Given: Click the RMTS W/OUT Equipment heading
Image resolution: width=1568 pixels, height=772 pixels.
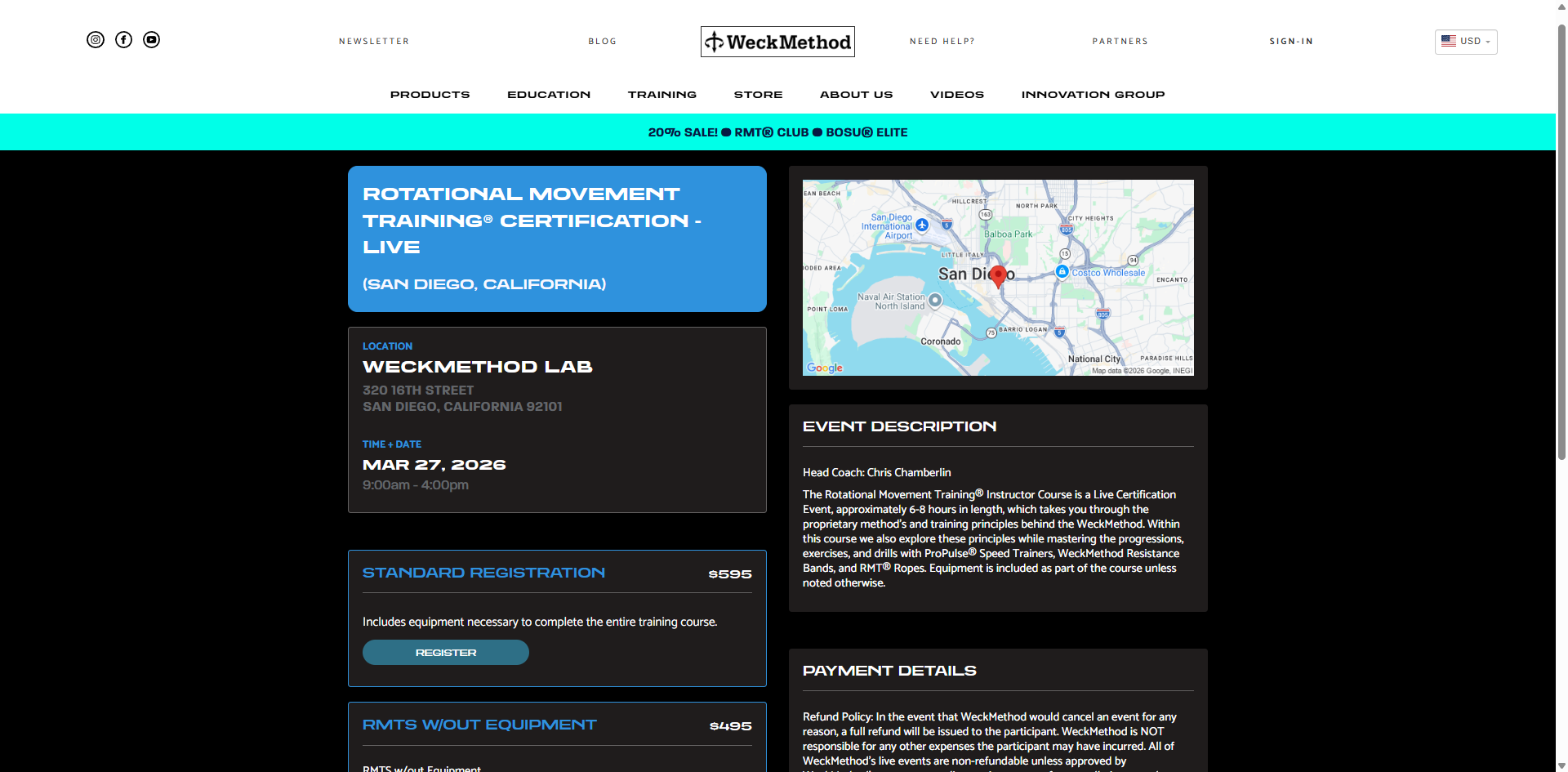Looking at the screenshot, I should click(x=479, y=725).
